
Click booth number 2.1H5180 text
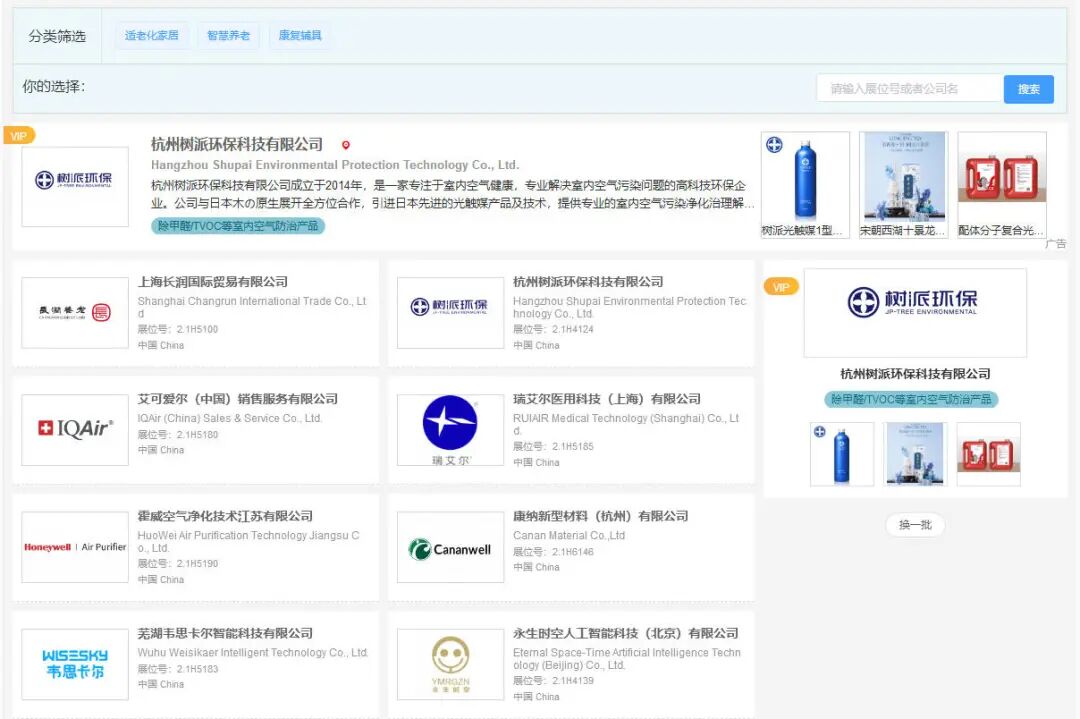198,435
